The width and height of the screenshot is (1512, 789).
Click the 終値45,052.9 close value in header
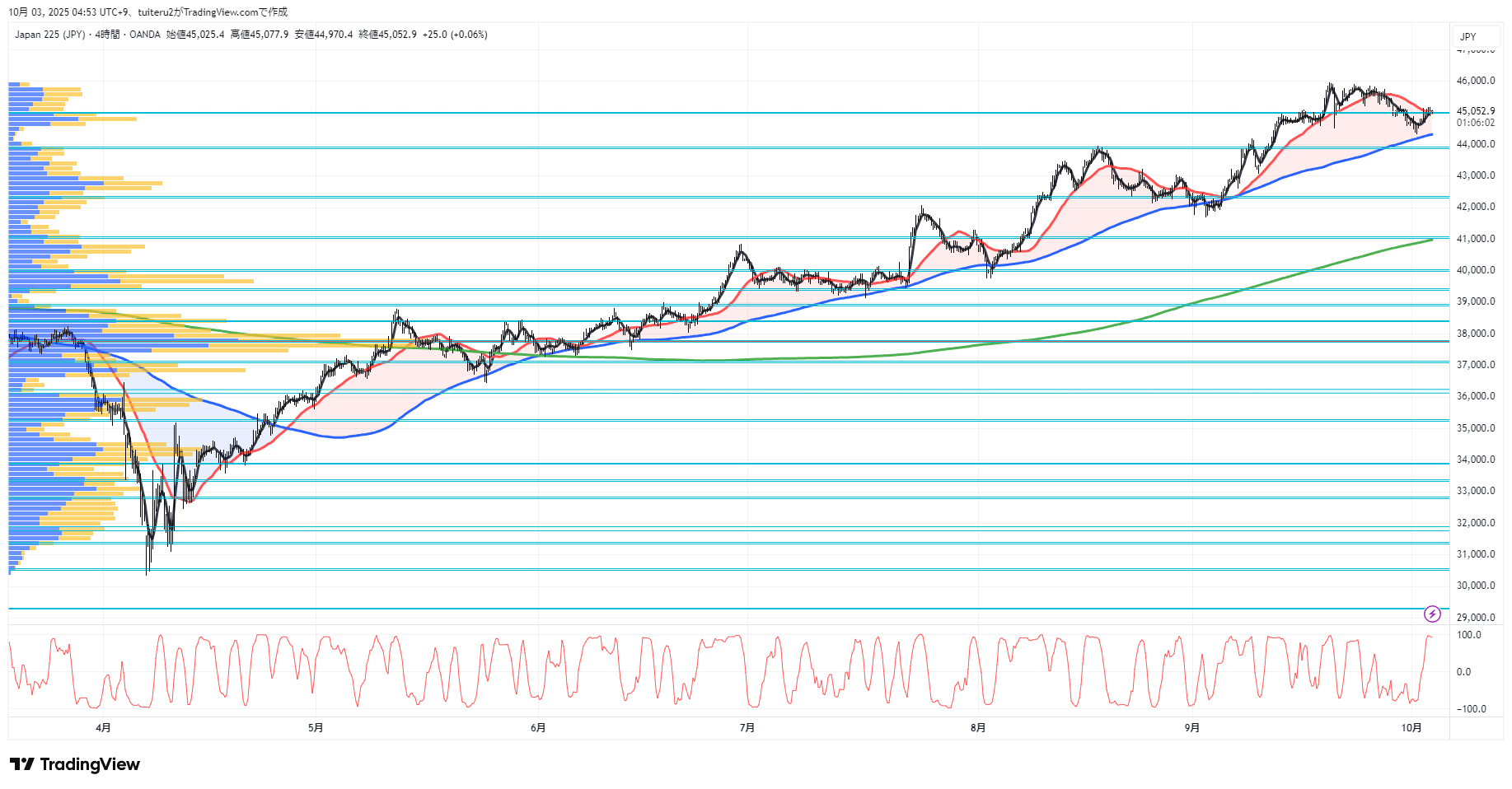[x=387, y=35]
